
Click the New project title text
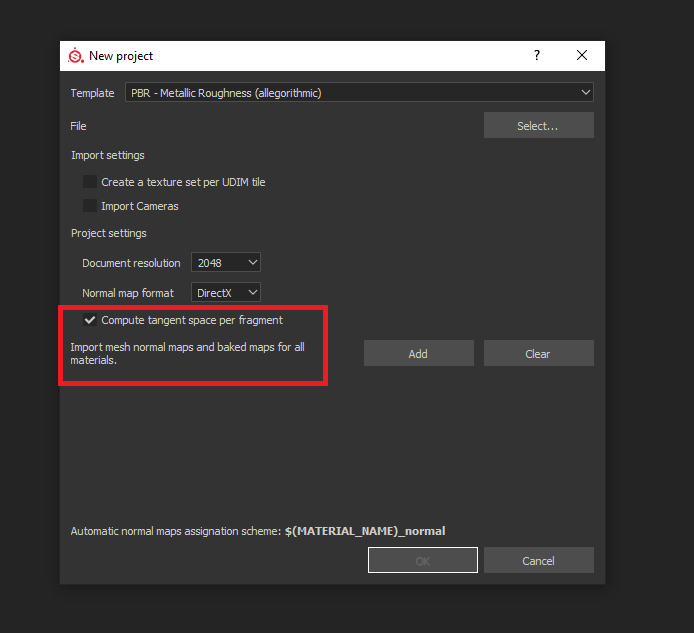pos(121,56)
